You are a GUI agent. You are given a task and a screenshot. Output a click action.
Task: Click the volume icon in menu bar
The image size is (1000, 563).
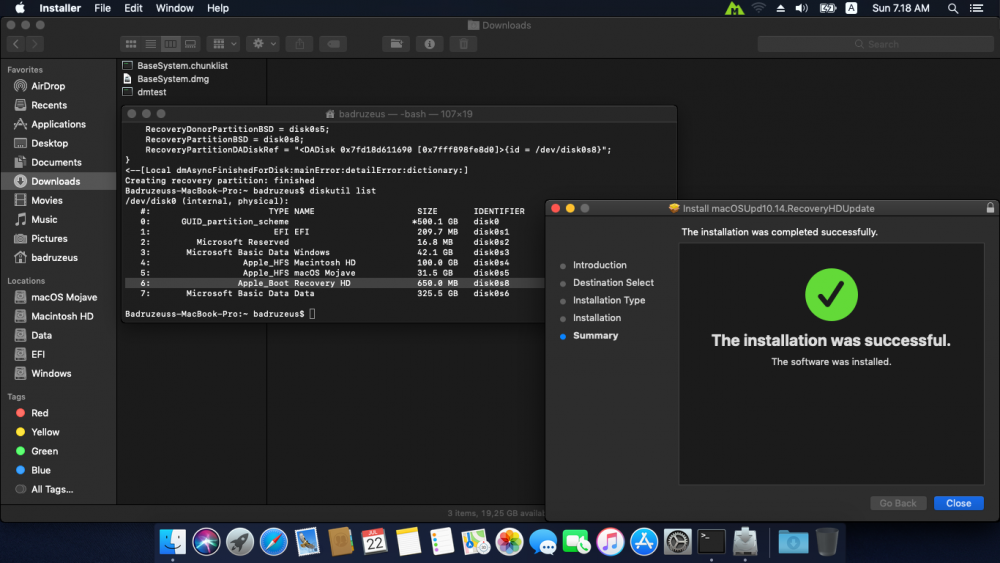pos(802,8)
